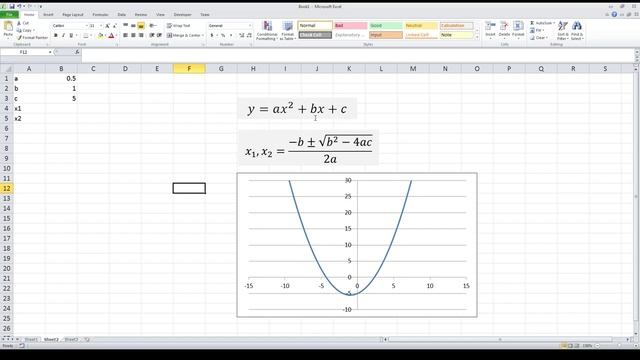Open Conditional Formatting menu
The width and height of the screenshot is (640, 360).
pyautogui.click(x=267, y=31)
